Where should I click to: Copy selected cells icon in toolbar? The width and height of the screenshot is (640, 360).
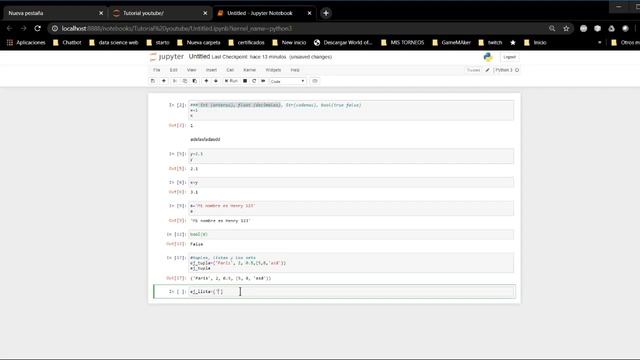pyautogui.click(x=184, y=81)
